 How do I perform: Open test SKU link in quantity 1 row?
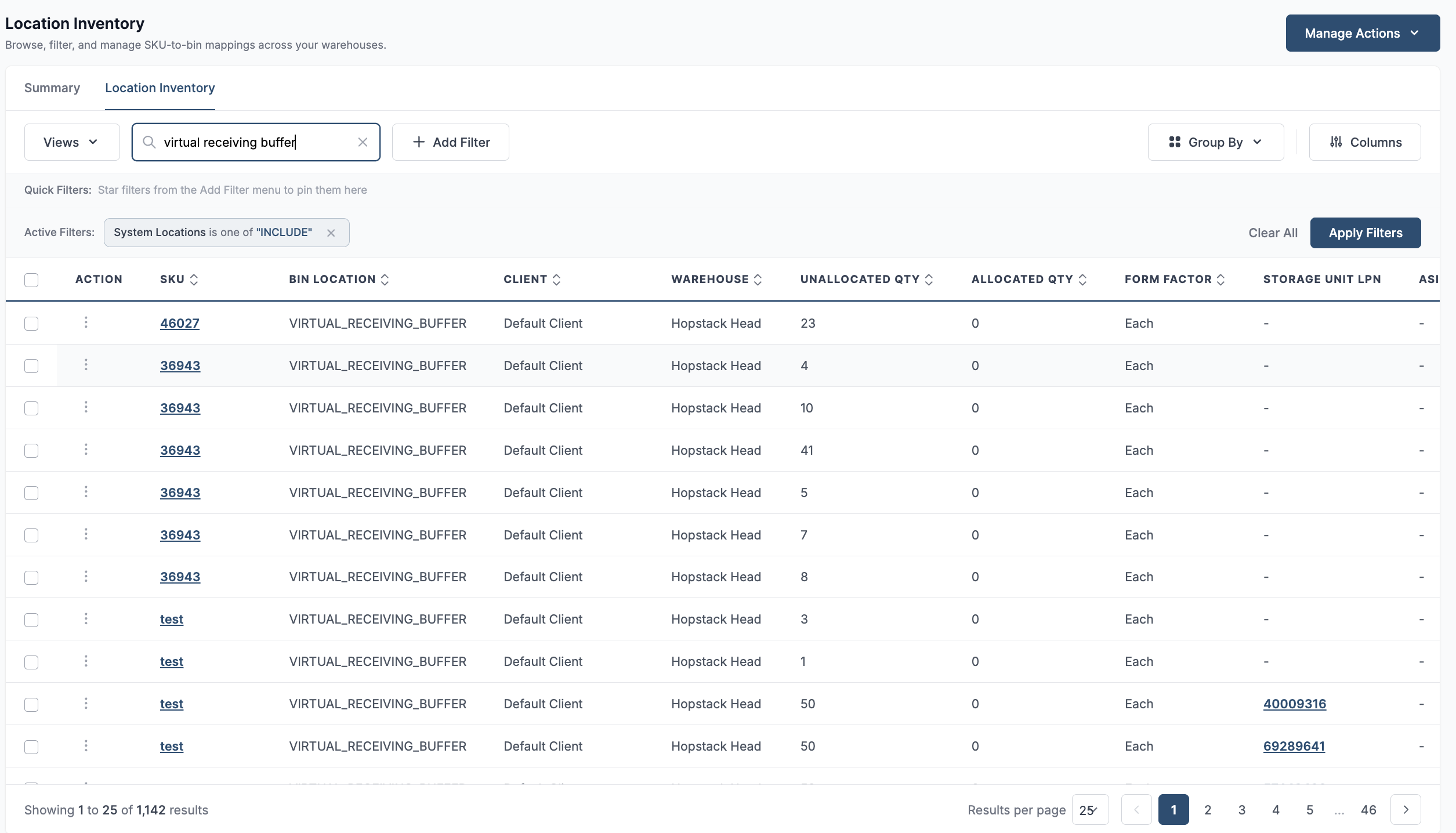[x=172, y=661]
